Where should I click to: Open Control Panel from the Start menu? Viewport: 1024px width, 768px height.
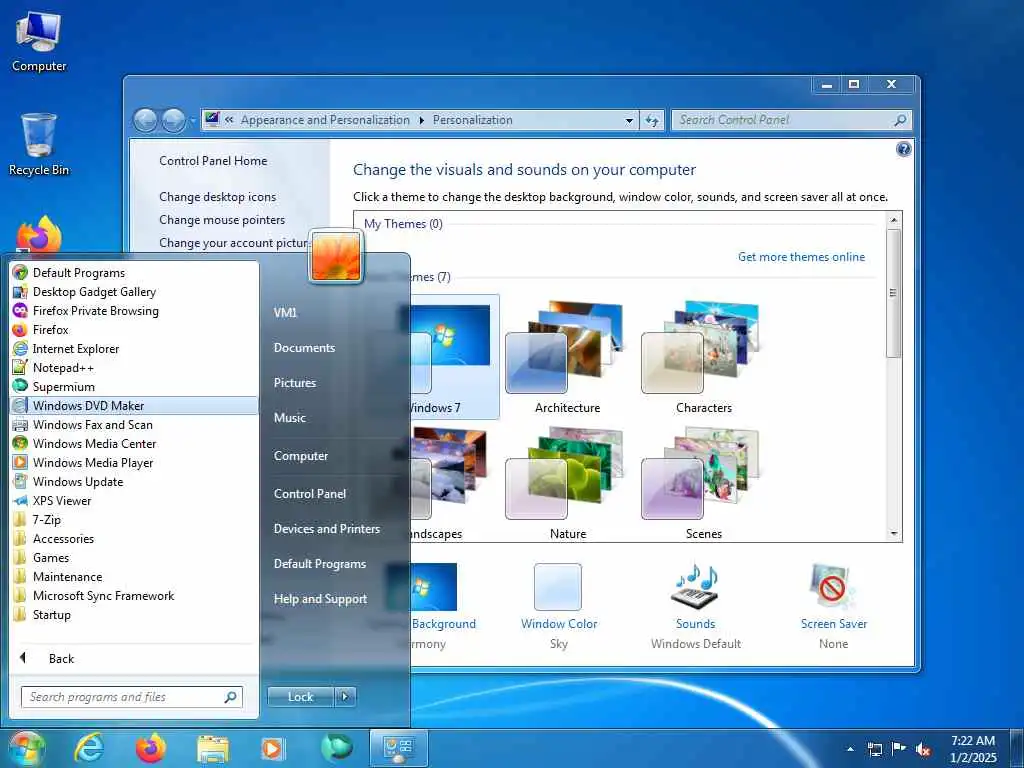click(x=310, y=494)
